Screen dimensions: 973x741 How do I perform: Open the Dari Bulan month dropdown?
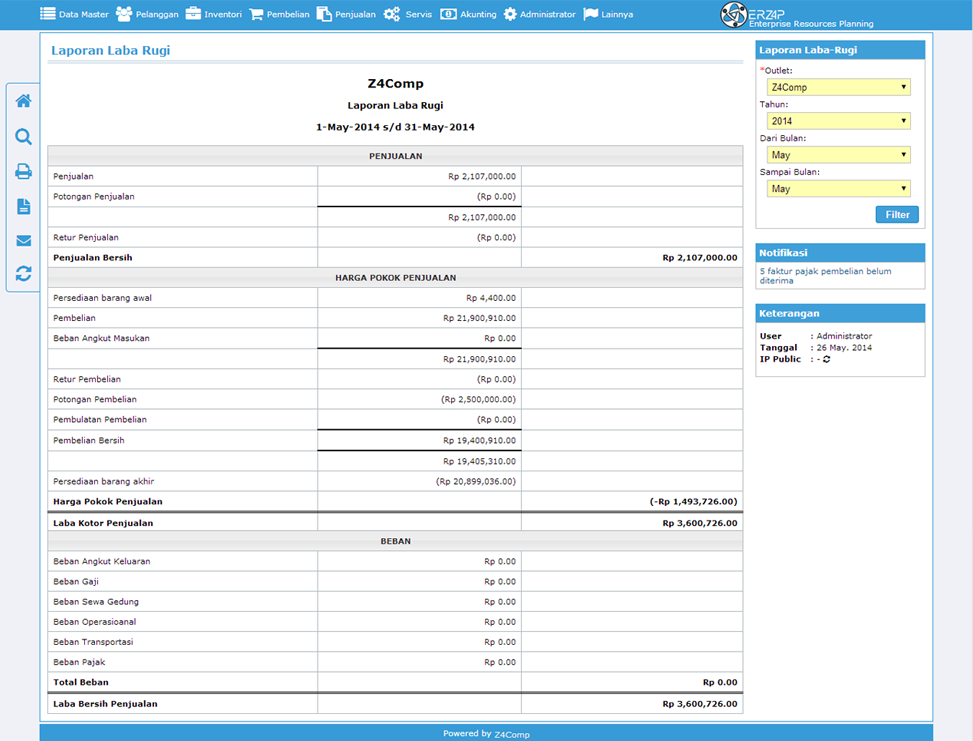tap(838, 155)
